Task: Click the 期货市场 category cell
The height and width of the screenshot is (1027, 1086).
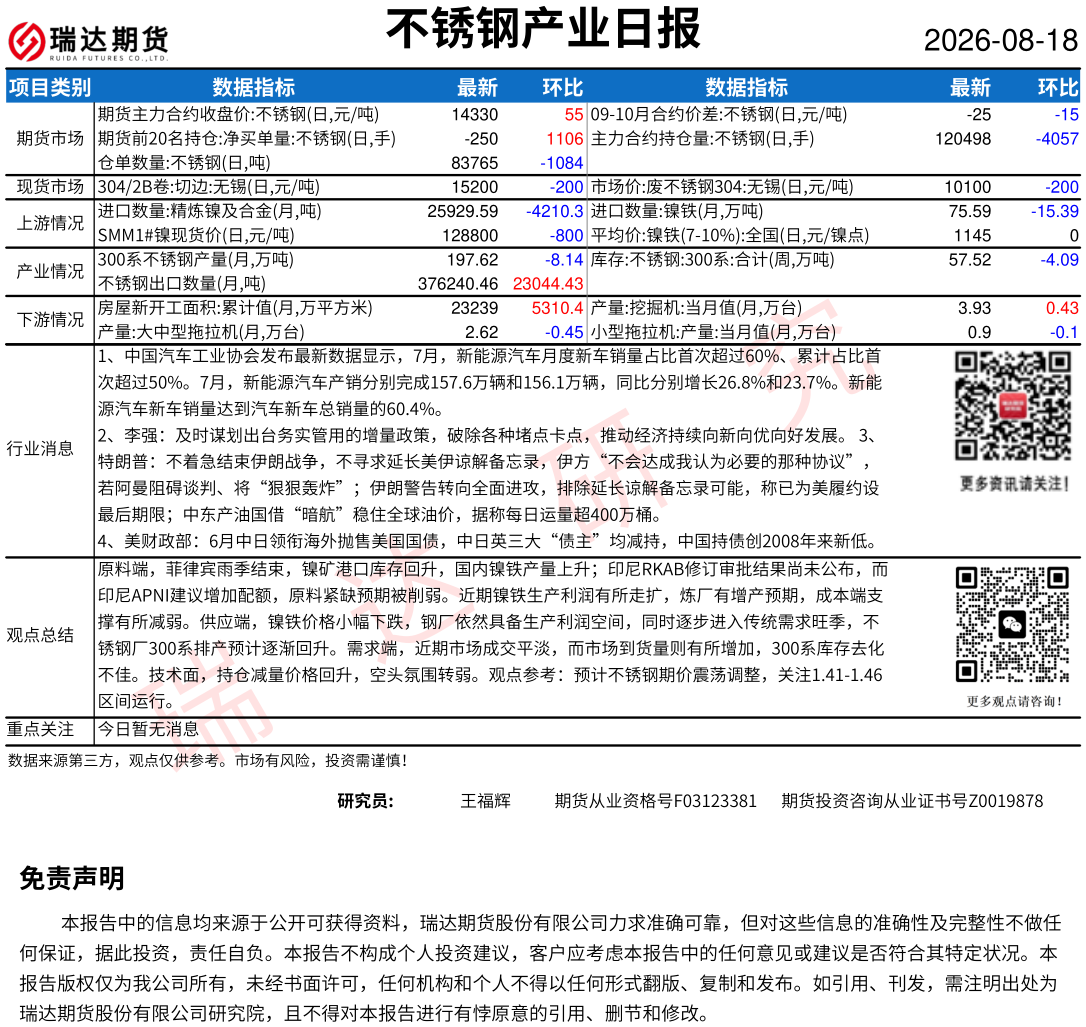Action: 50,139
